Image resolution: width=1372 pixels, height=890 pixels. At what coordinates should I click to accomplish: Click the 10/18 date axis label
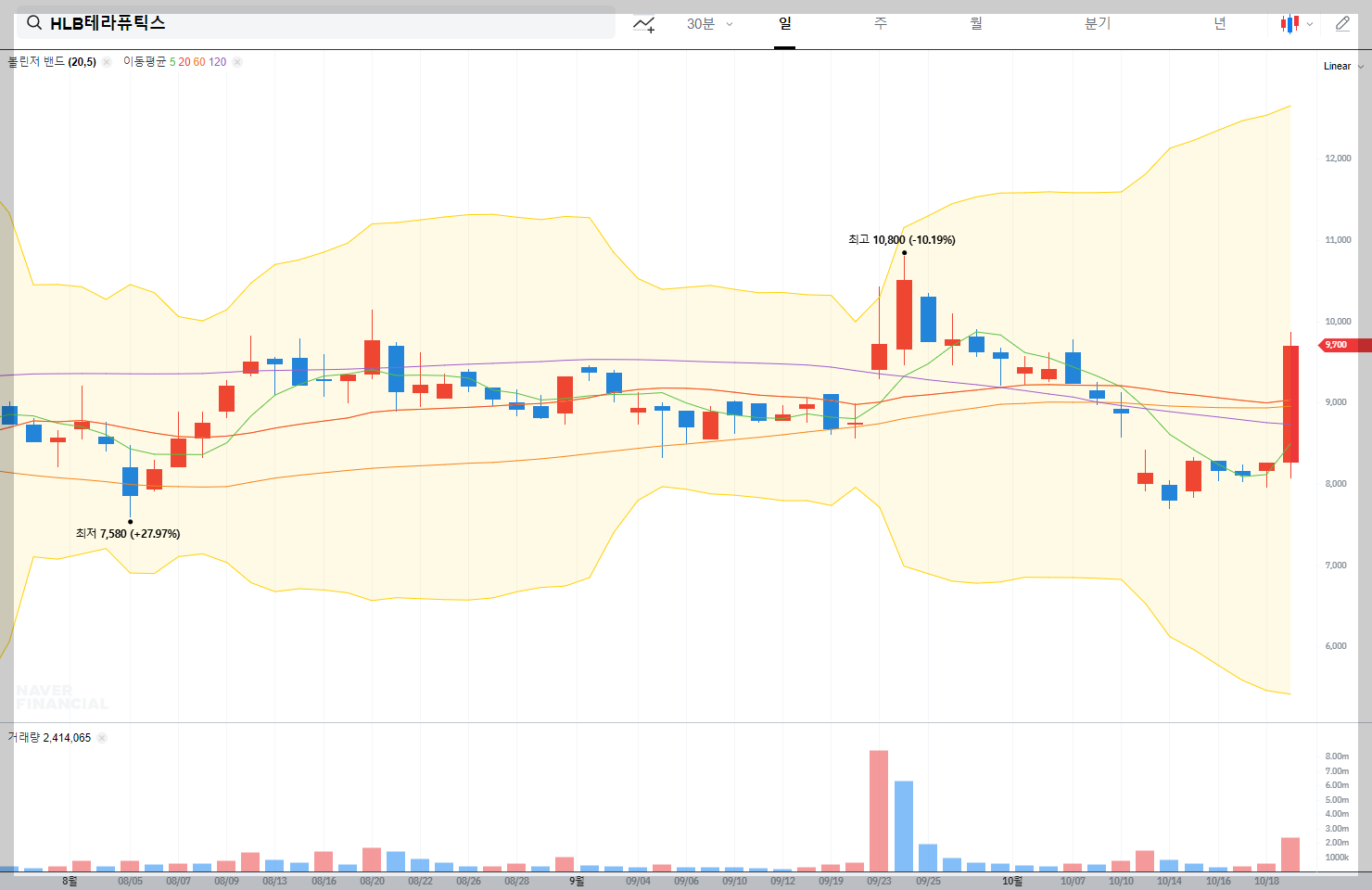click(1266, 881)
